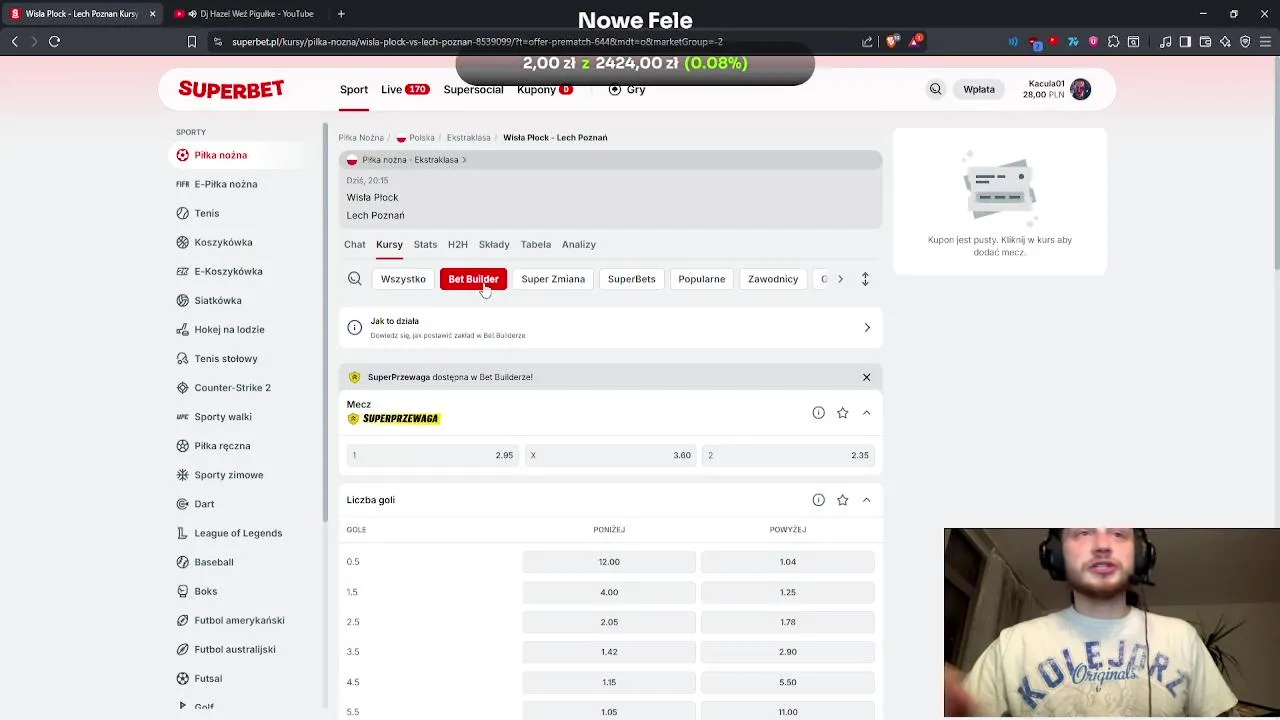Open Składy tab
This screenshot has width=1280, height=720.
click(x=494, y=244)
